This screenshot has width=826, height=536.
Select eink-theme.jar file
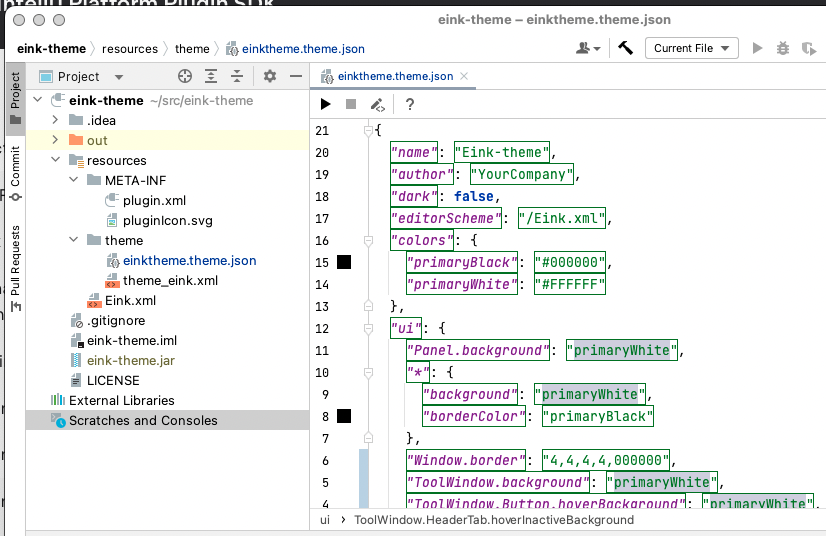click(122, 360)
